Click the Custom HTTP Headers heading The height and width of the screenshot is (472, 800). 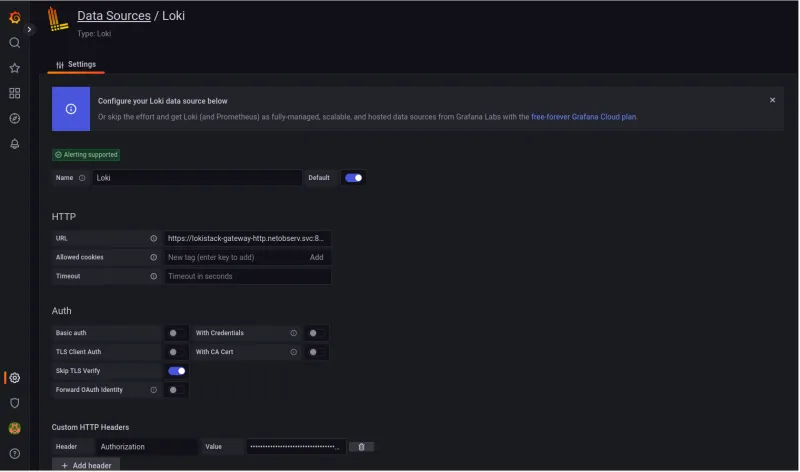[x=90, y=428]
